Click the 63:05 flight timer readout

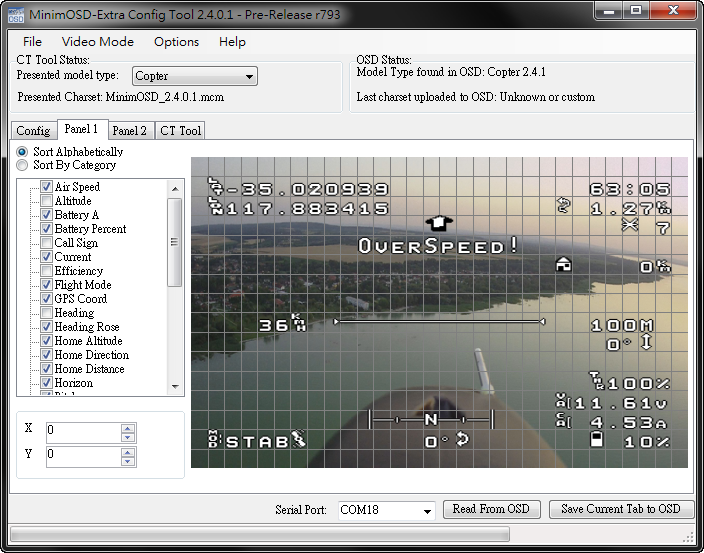[x=630, y=189]
